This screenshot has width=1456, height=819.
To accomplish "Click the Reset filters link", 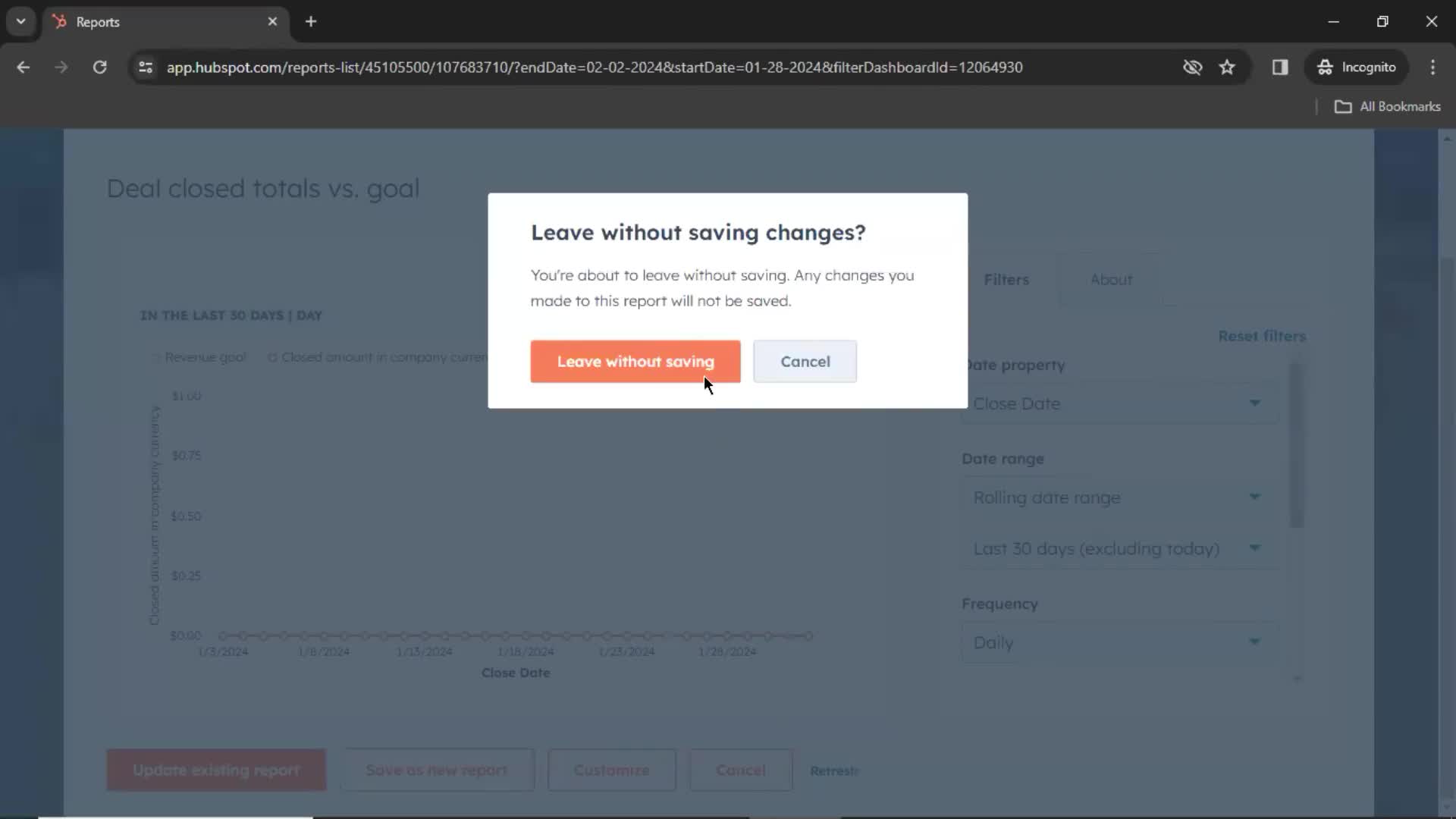I will pos(1261,336).
